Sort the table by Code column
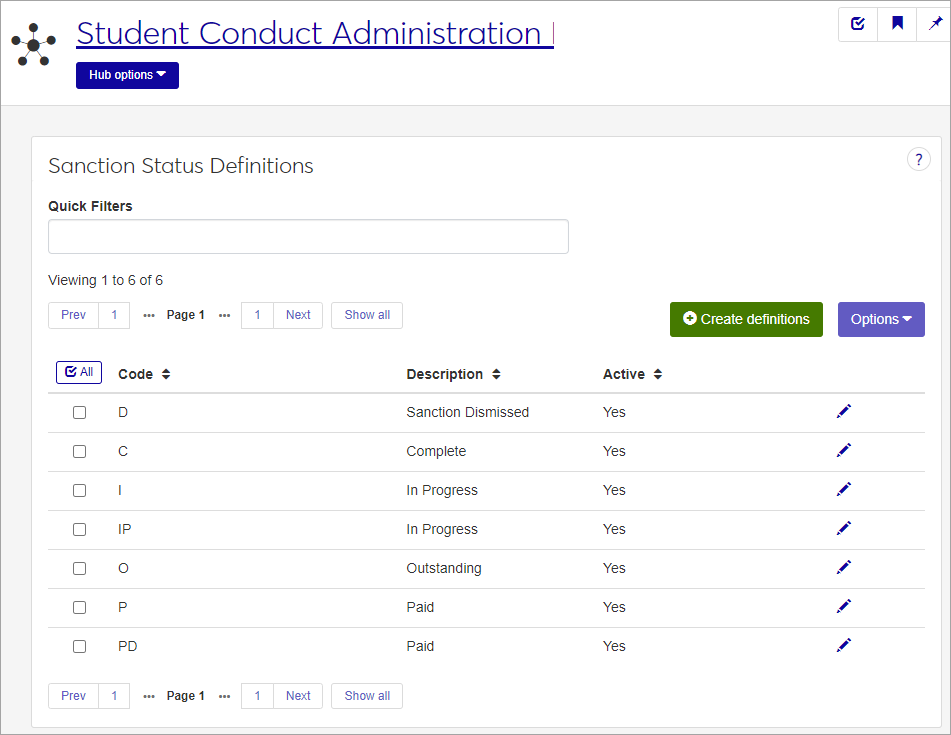Screen dimensions: 951x735 click(x=144, y=374)
